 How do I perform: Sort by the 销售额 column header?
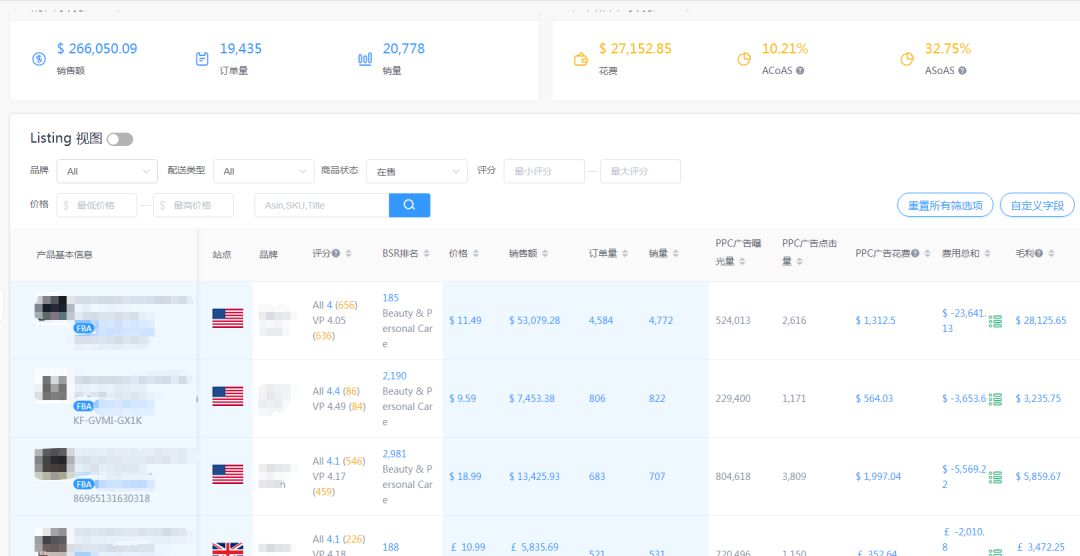point(544,254)
